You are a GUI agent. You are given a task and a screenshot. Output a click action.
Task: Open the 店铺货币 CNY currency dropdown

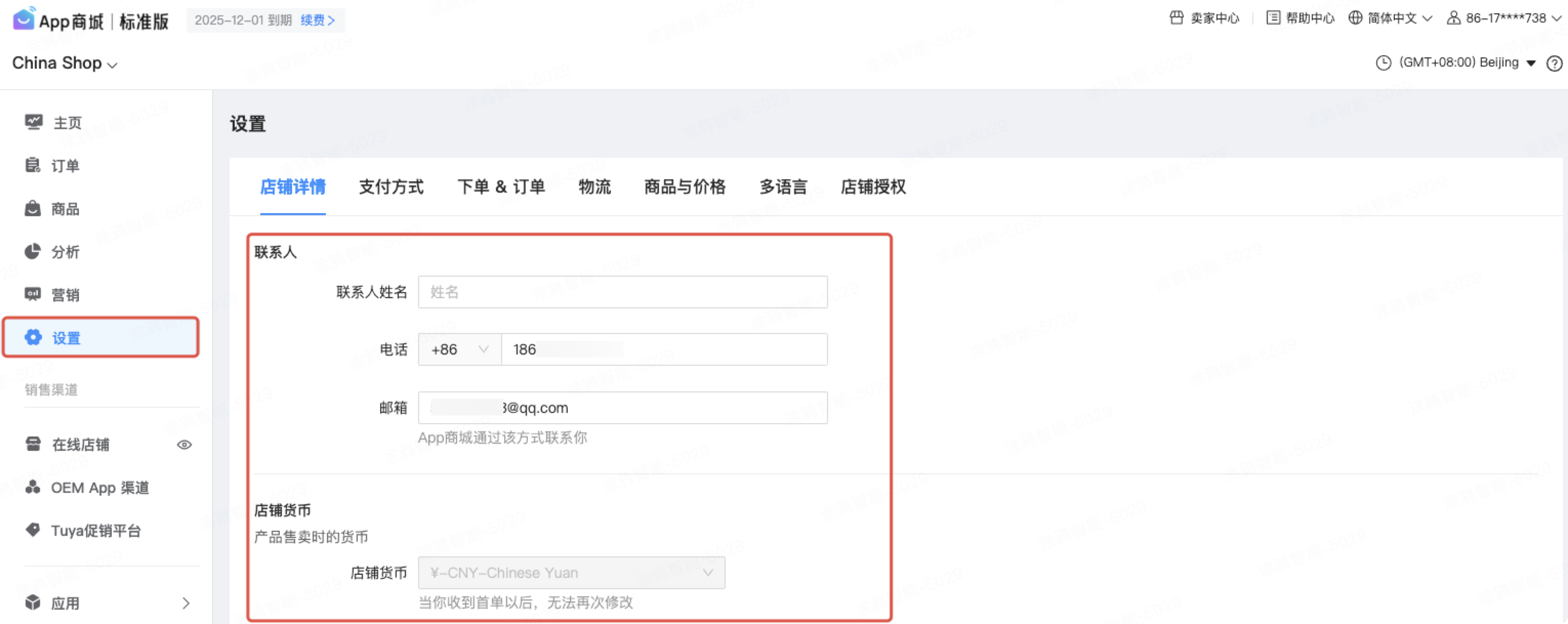pos(571,573)
